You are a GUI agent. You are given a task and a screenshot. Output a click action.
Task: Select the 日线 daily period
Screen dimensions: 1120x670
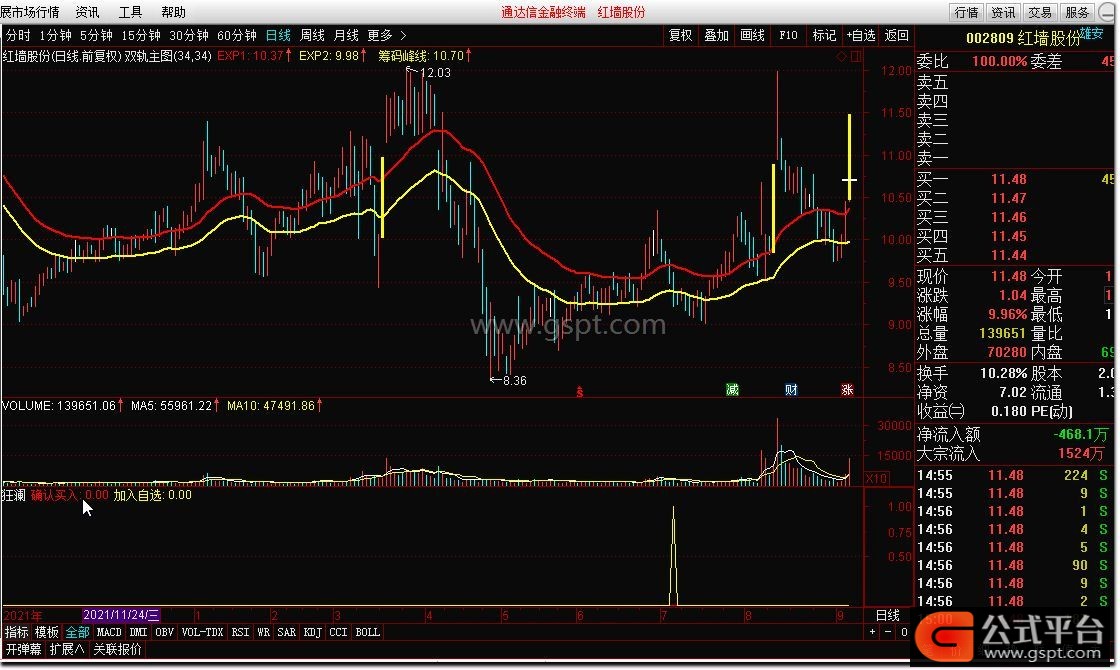278,35
